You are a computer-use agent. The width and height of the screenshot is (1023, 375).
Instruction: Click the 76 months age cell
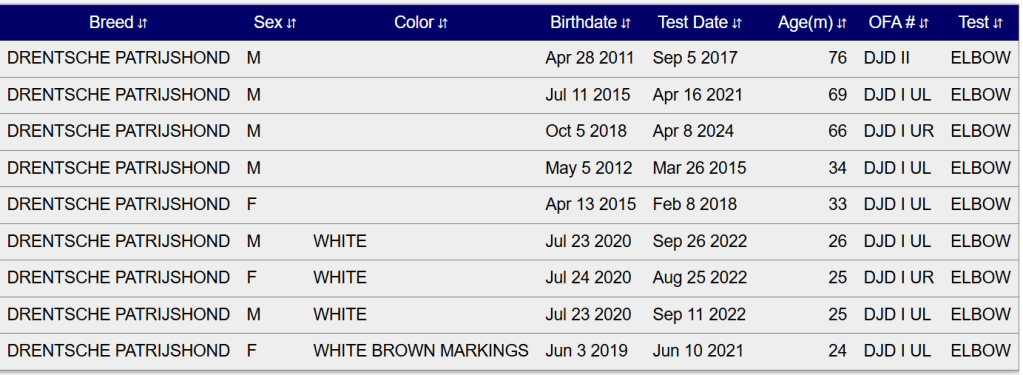(837, 59)
